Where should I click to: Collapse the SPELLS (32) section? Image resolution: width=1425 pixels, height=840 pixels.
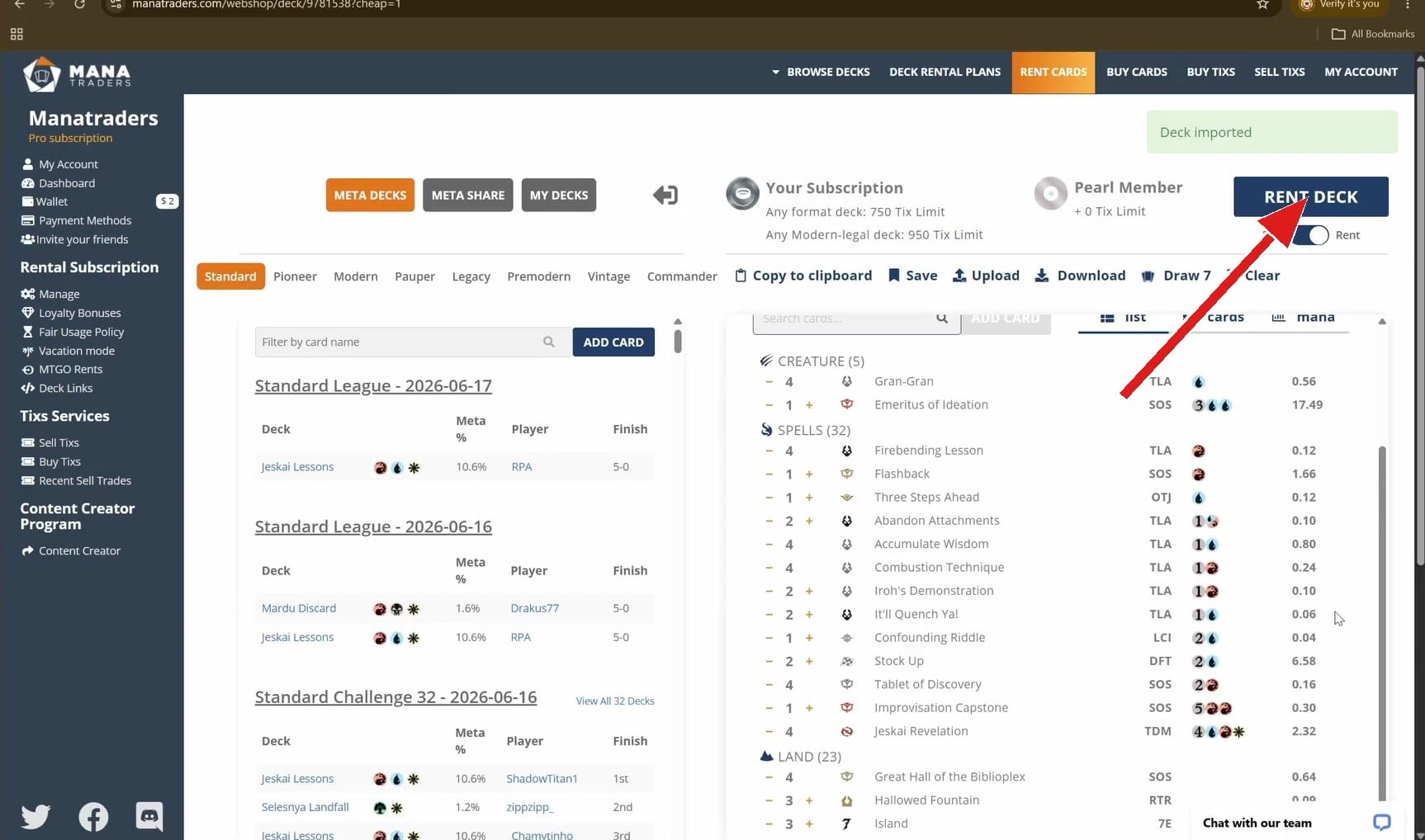[806, 430]
